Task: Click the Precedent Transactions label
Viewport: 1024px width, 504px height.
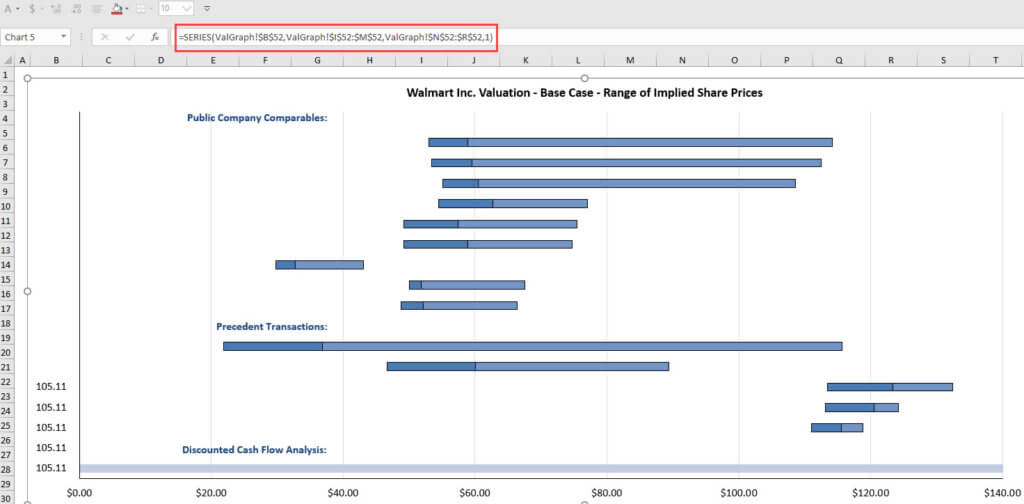Action: [x=272, y=326]
